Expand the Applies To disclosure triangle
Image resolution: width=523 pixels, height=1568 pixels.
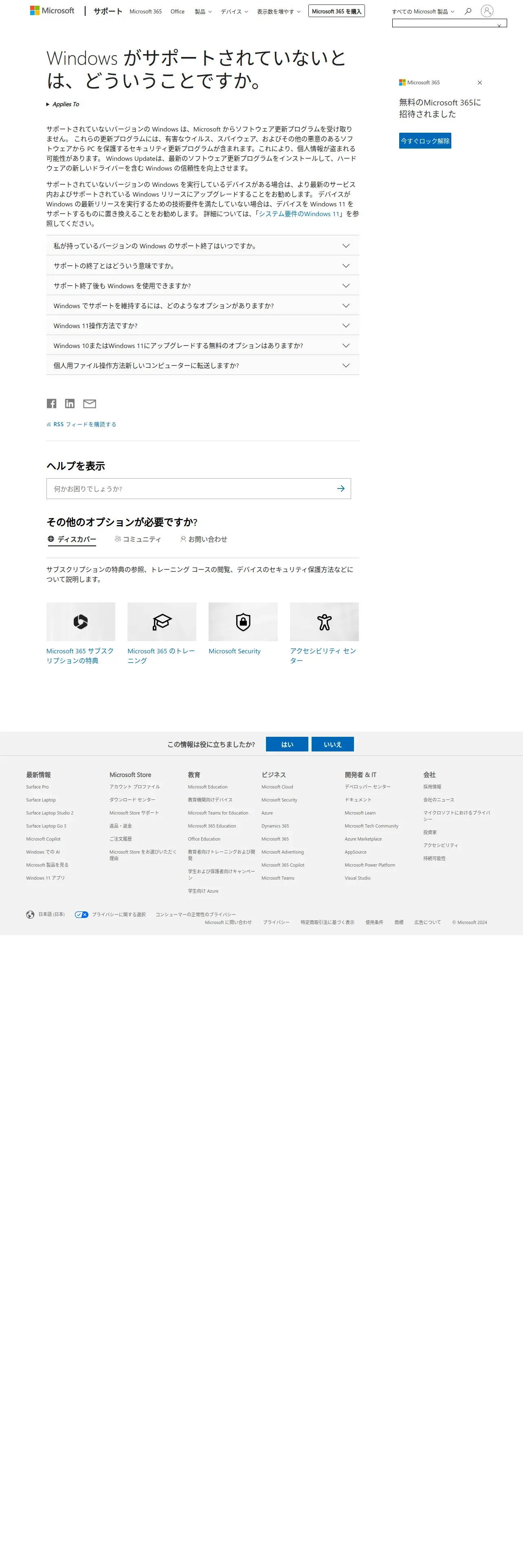click(48, 105)
